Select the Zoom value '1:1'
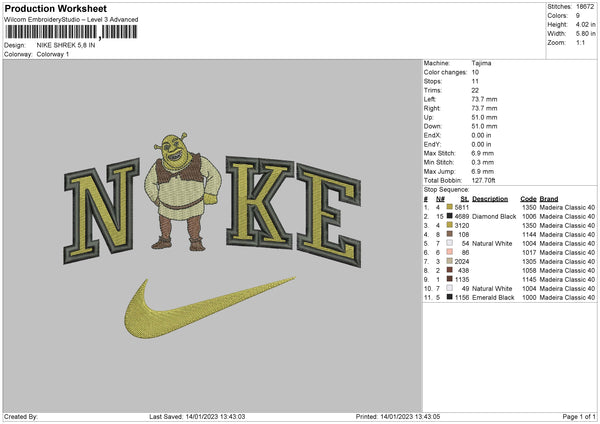This screenshot has width=600, height=424. [x=580, y=42]
